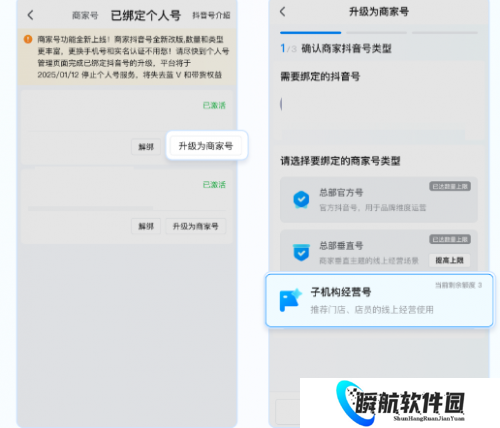Select the 总部官方号 account type

coord(379,199)
